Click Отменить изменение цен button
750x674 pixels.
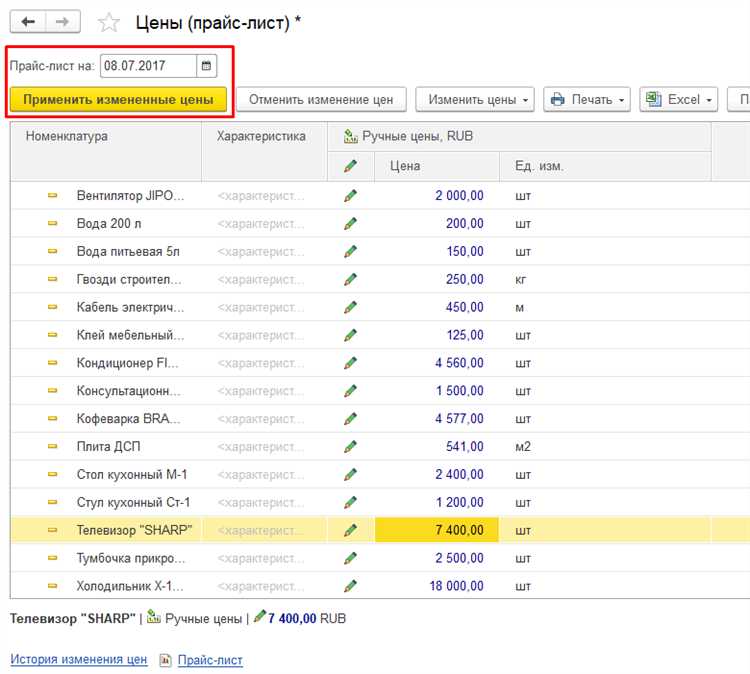(320, 99)
